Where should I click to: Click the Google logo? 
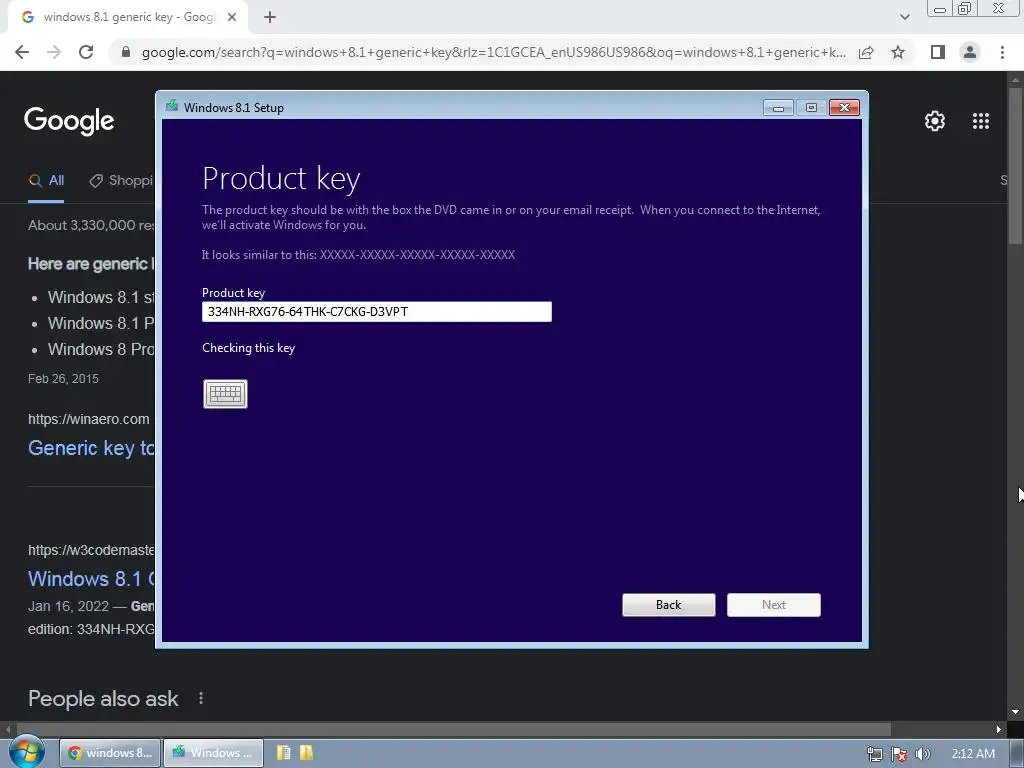[x=69, y=121]
